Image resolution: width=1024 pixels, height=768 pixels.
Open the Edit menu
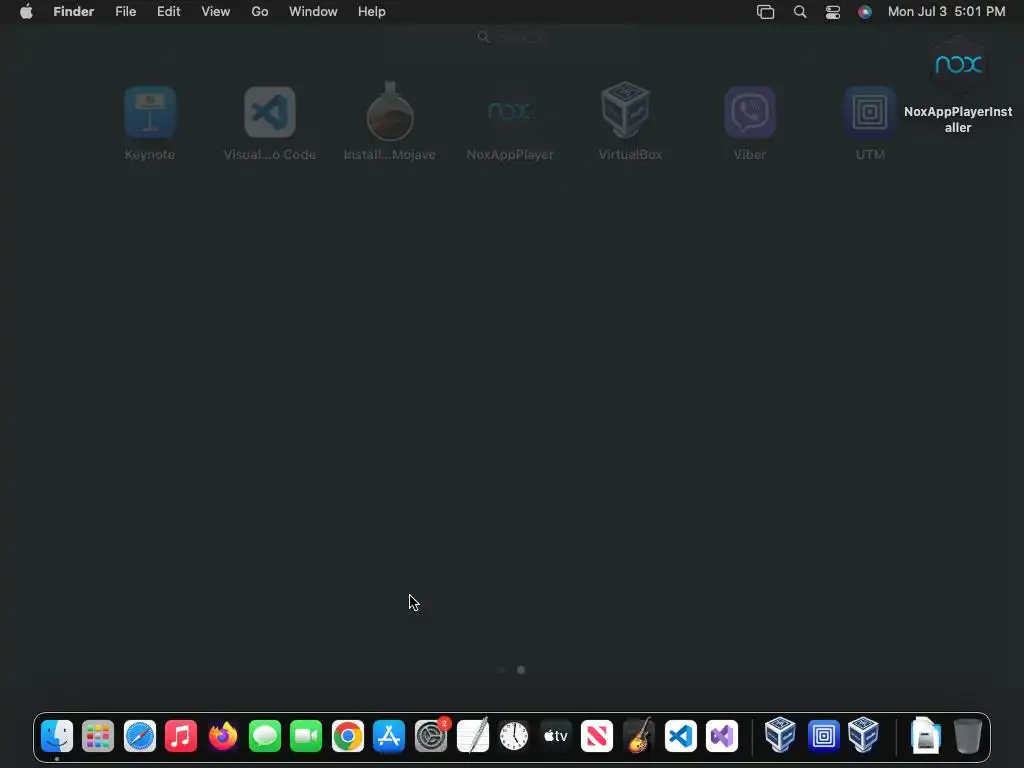click(168, 11)
